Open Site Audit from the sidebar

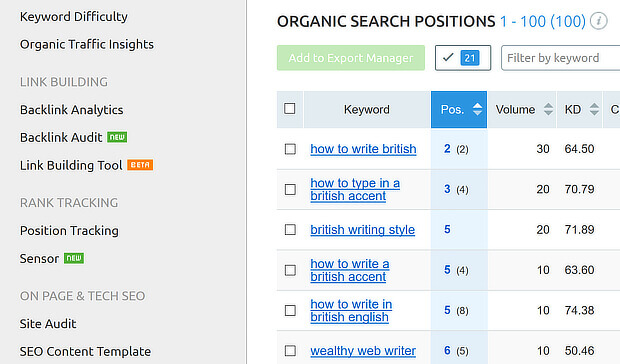click(x=48, y=324)
